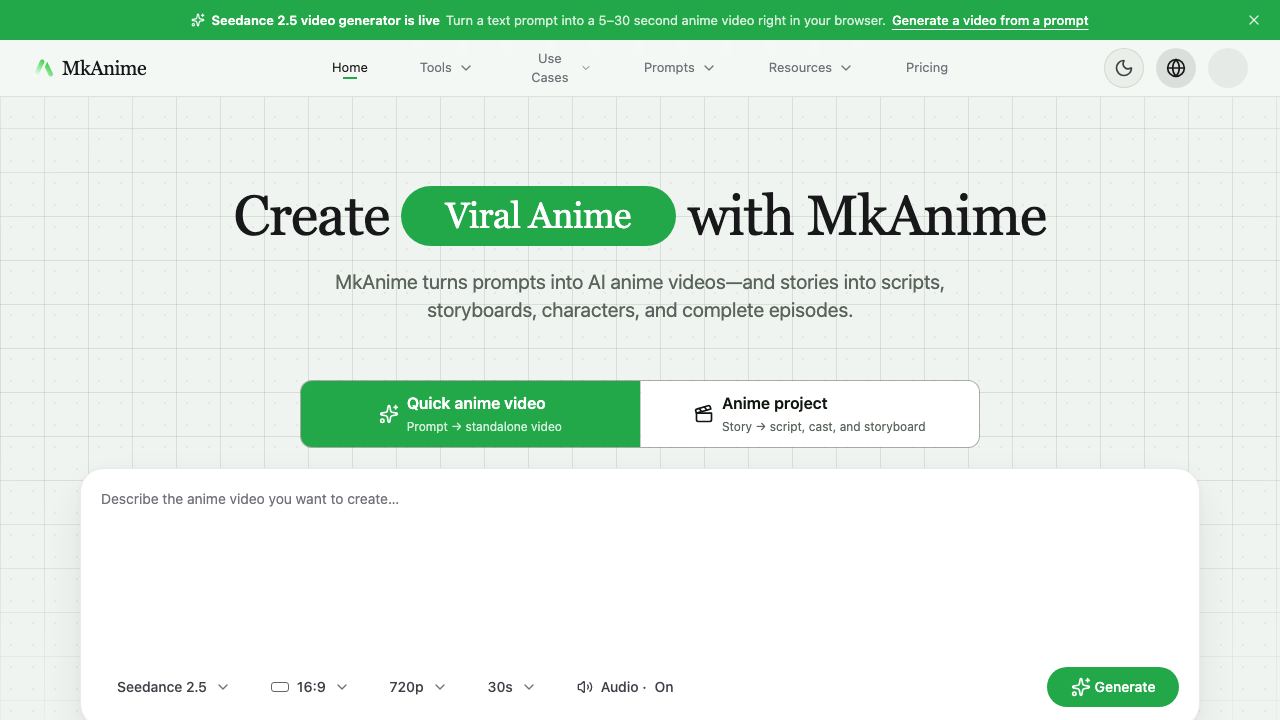Open the Seedance 2.5 model dropdown

click(x=173, y=687)
